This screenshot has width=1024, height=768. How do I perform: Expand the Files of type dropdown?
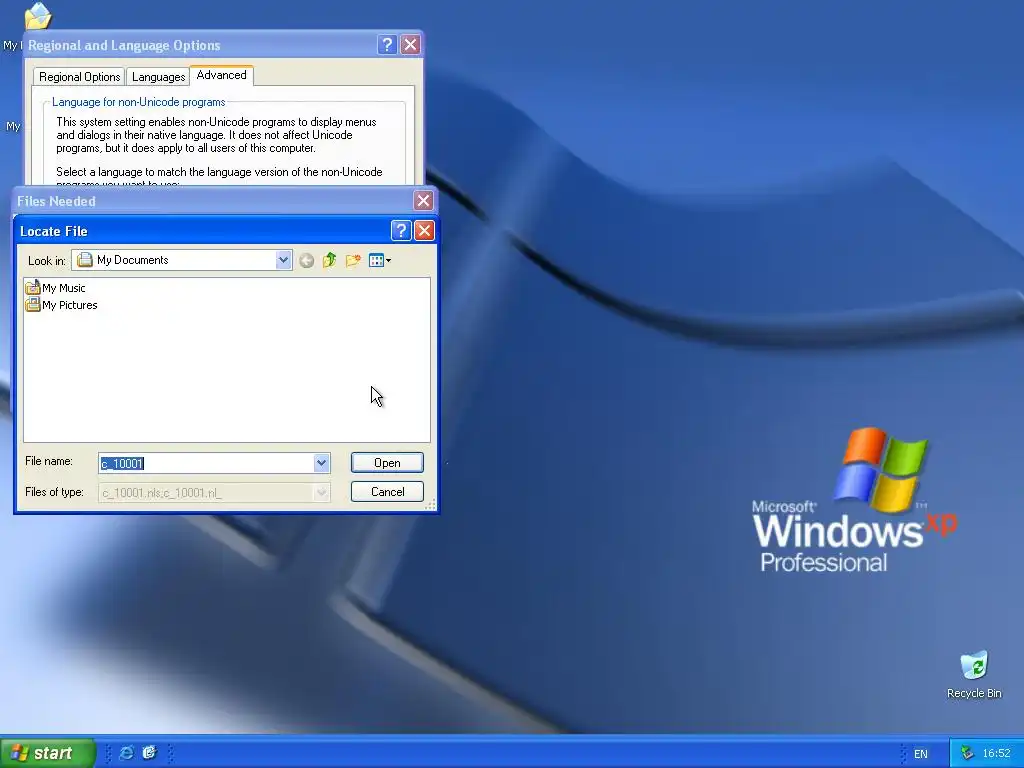[x=321, y=492]
